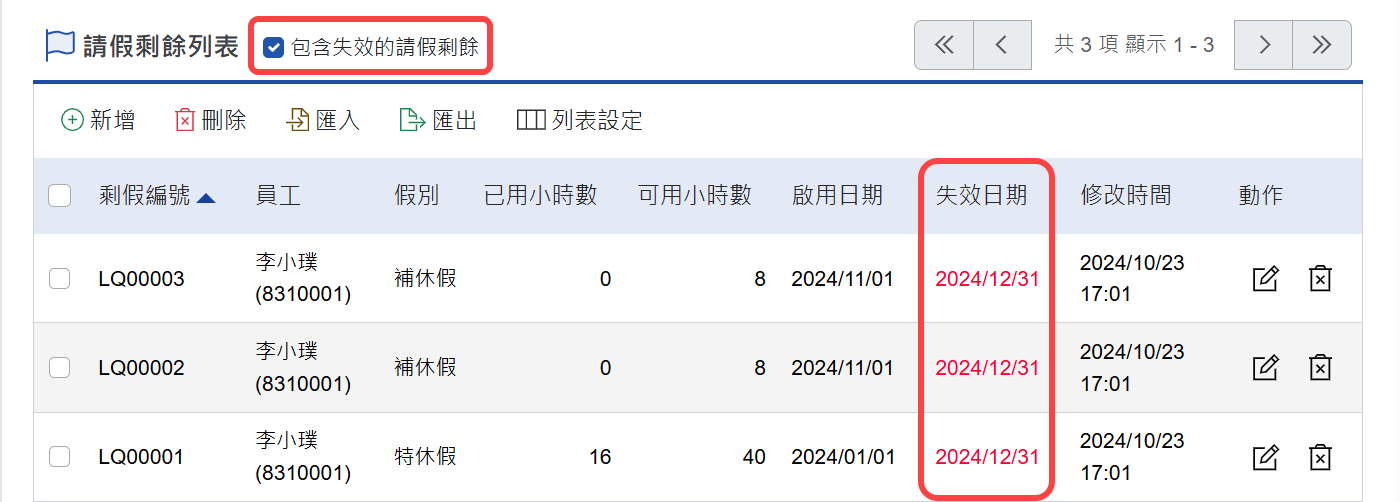Click the edit icon for LQ00003
The image size is (1400, 502).
[x=1266, y=279]
